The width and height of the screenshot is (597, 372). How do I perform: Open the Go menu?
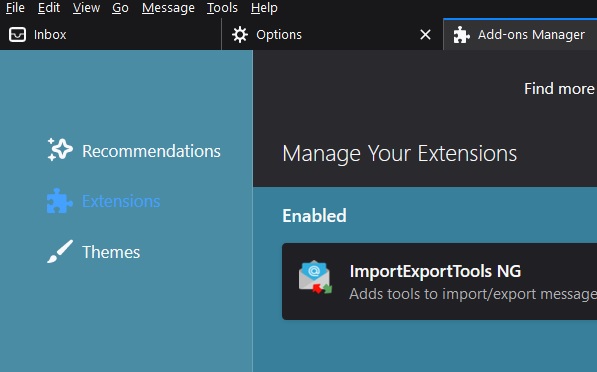tap(120, 8)
